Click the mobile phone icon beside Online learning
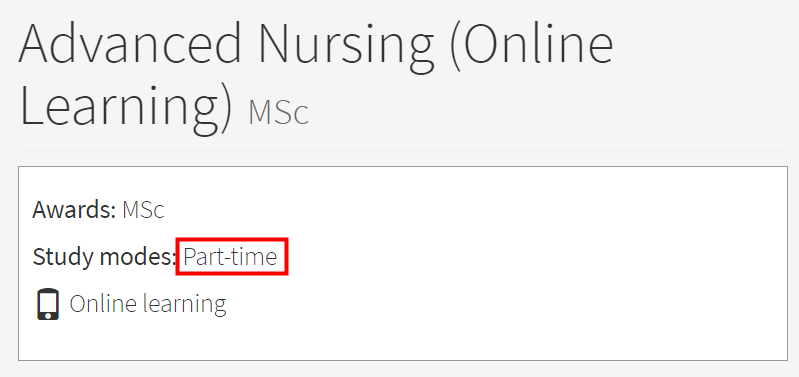The width and height of the screenshot is (799, 377). [48, 304]
